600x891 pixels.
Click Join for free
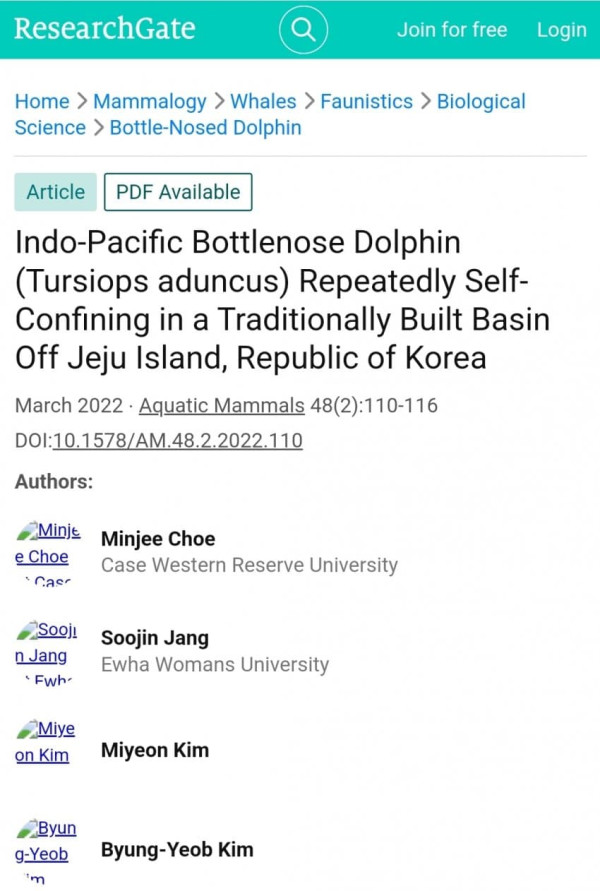pos(452,30)
